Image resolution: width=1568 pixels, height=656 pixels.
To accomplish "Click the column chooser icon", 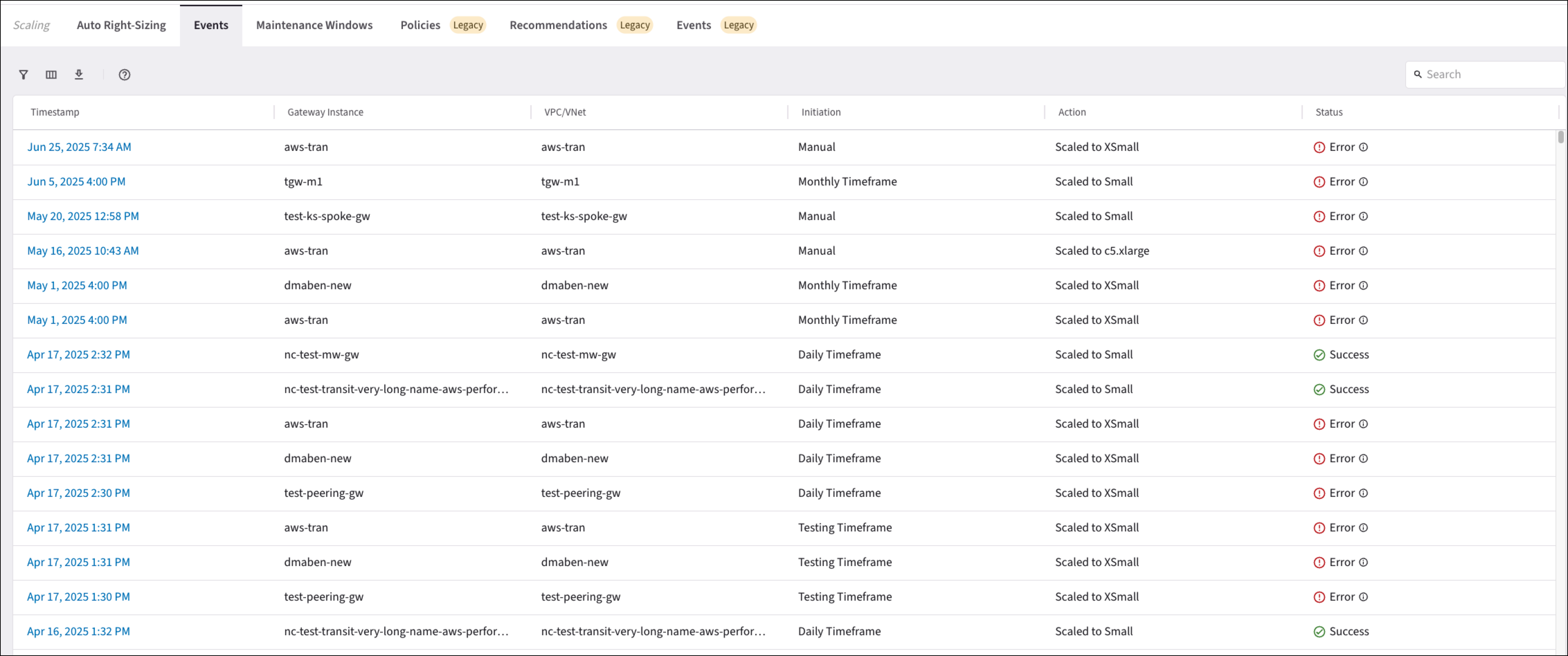I will tap(51, 75).
